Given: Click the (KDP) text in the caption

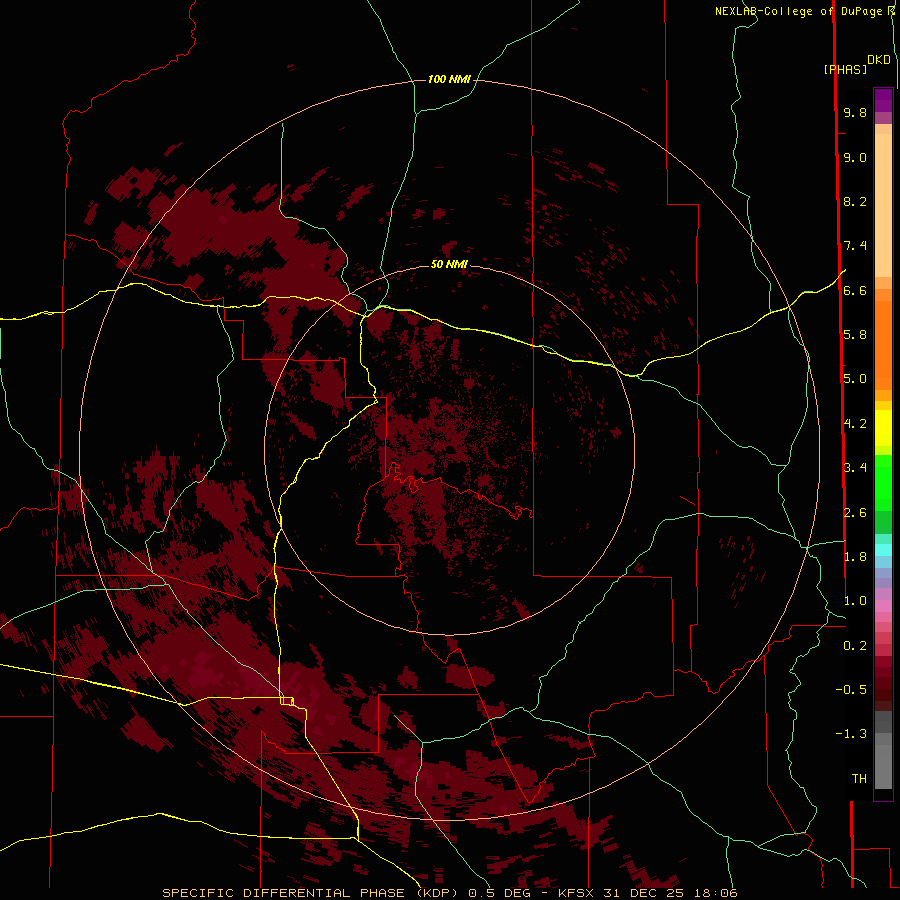Looking at the screenshot, I should (437, 893).
